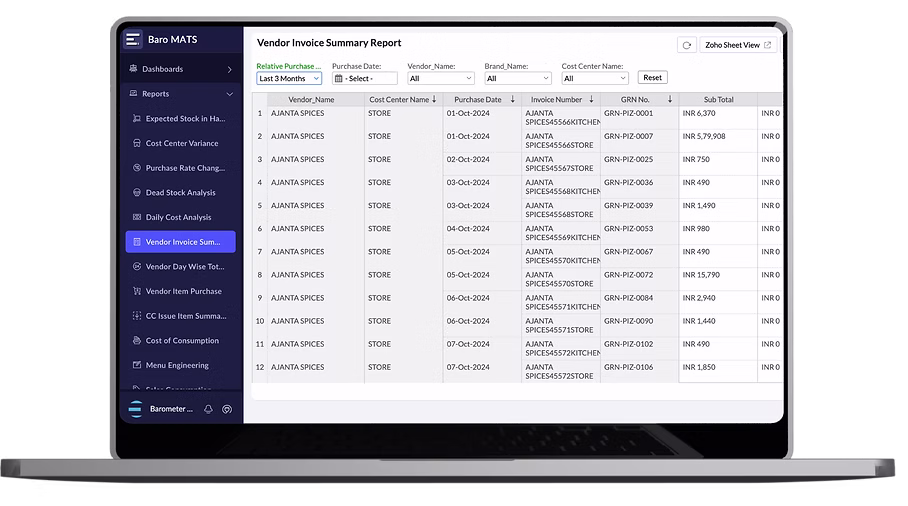Open Cost Center Variance report
908x506 pixels.
181,143
